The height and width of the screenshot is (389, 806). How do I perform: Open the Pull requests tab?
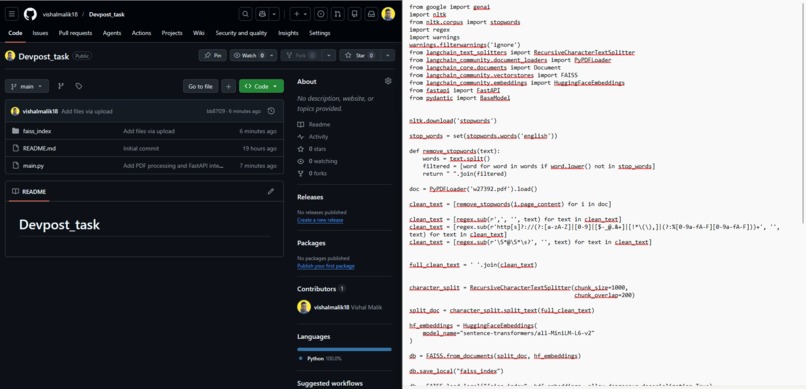[76, 33]
